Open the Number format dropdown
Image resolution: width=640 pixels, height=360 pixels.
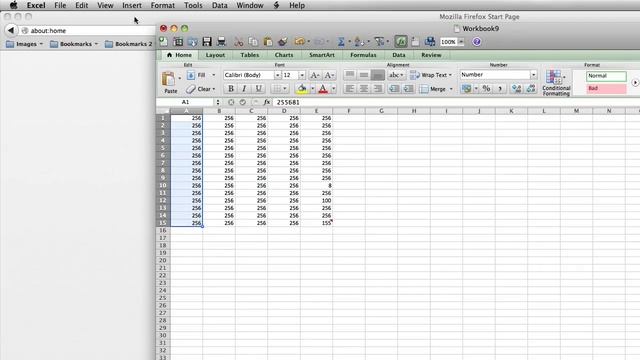[533, 75]
